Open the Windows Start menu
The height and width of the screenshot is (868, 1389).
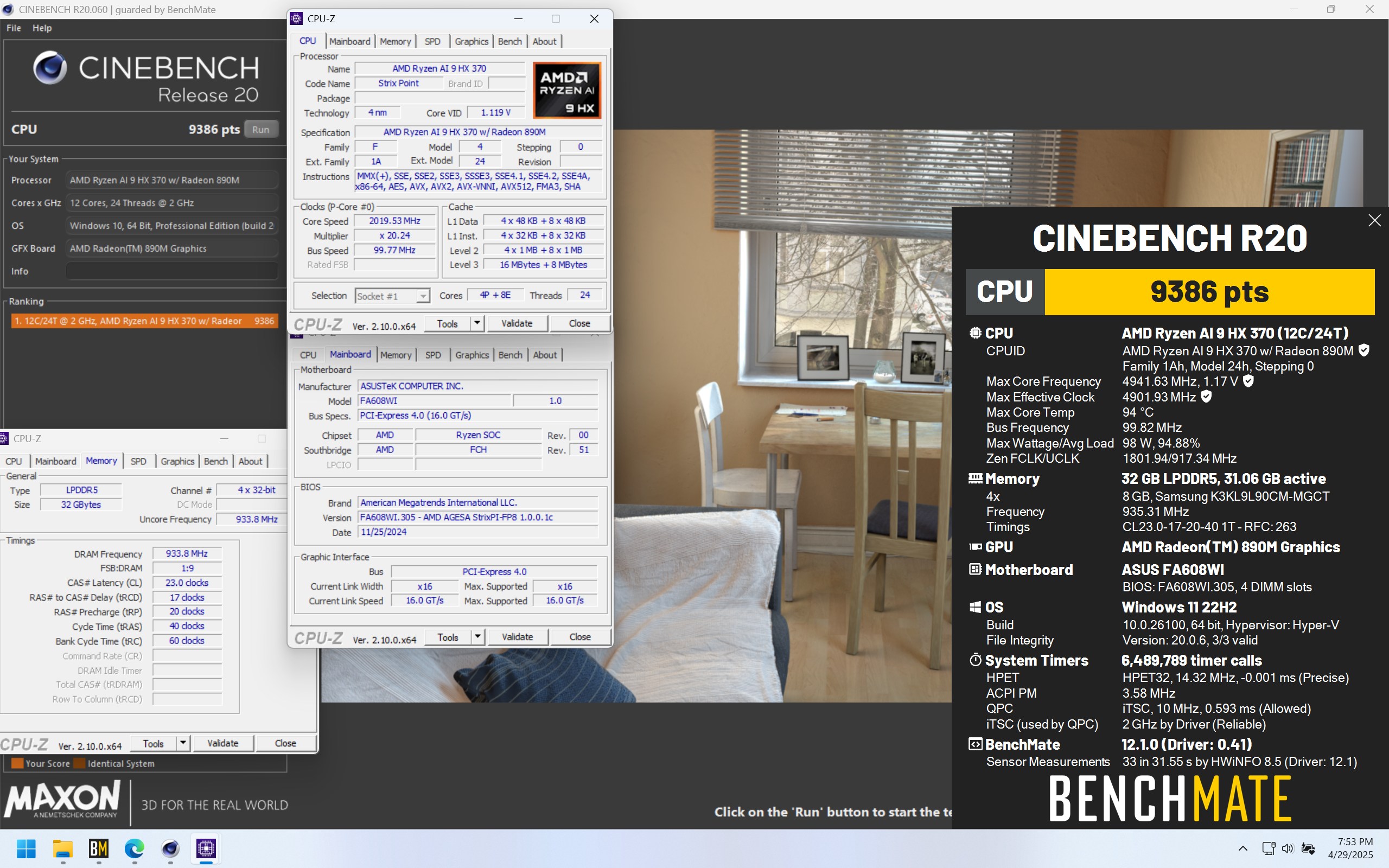tap(27, 848)
